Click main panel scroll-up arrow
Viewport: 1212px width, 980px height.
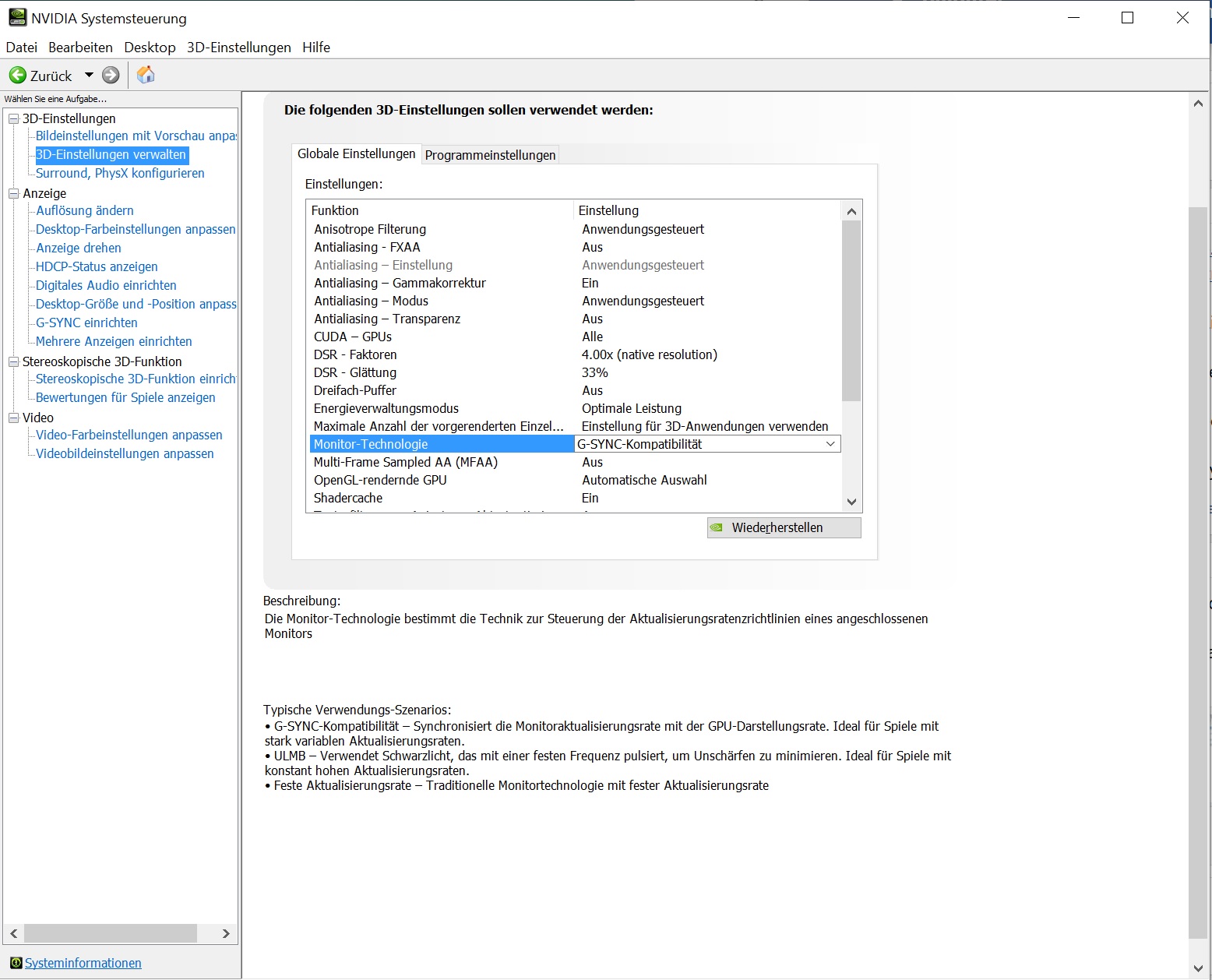pos(1198,103)
